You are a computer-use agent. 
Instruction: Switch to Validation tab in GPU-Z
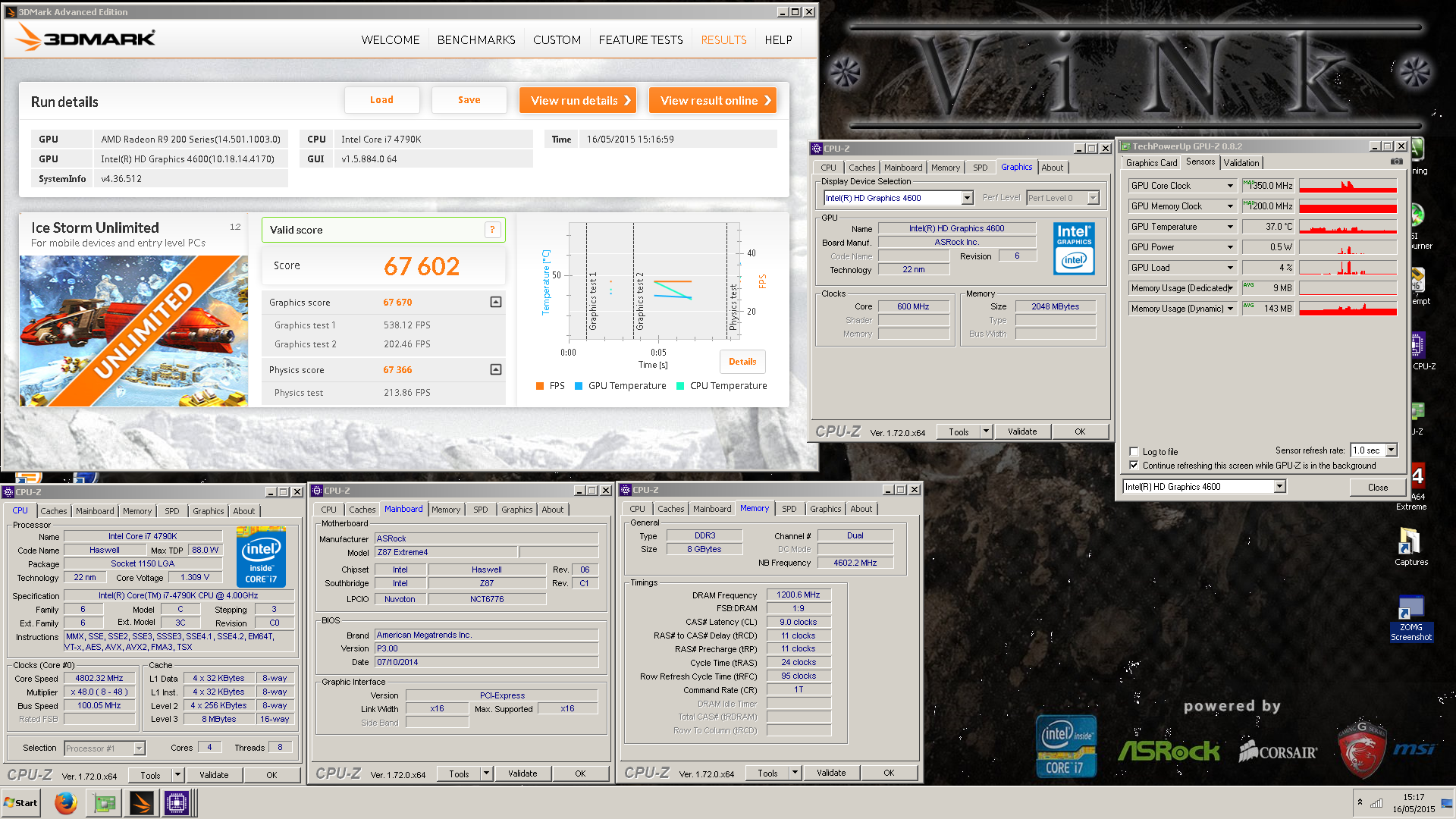click(x=1241, y=162)
